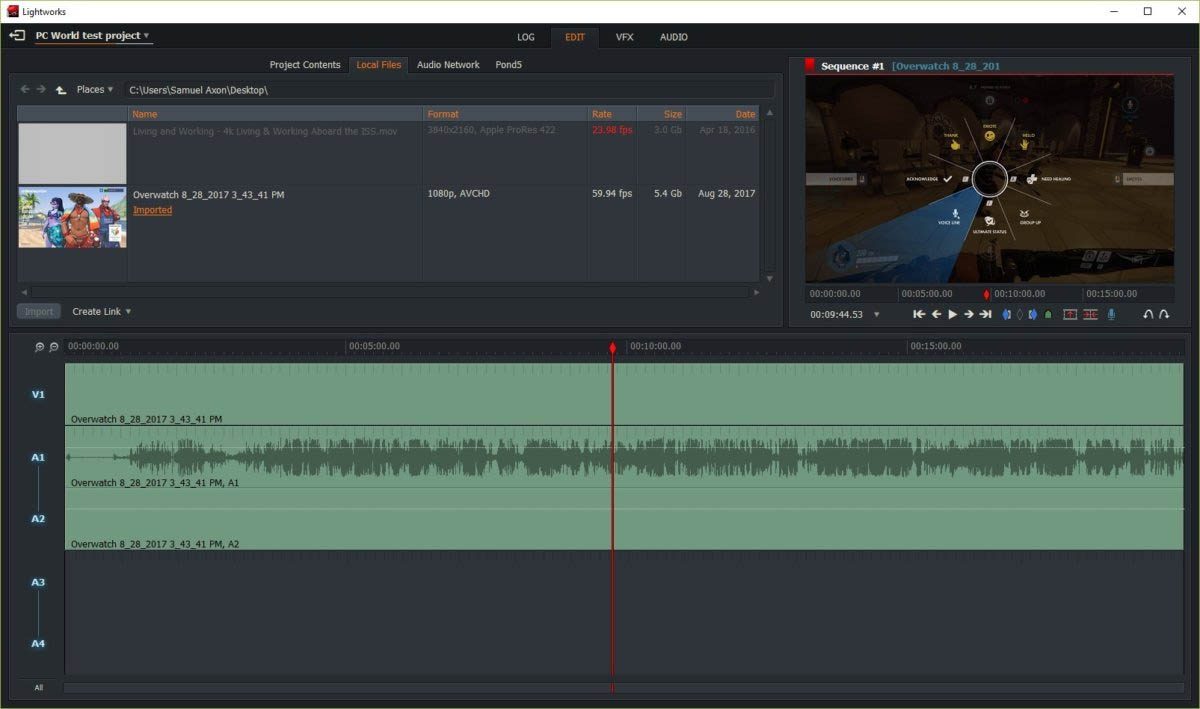Open the Create Link dropdown
This screenshot has width=1200, height=709.
(x=101, y=311)
